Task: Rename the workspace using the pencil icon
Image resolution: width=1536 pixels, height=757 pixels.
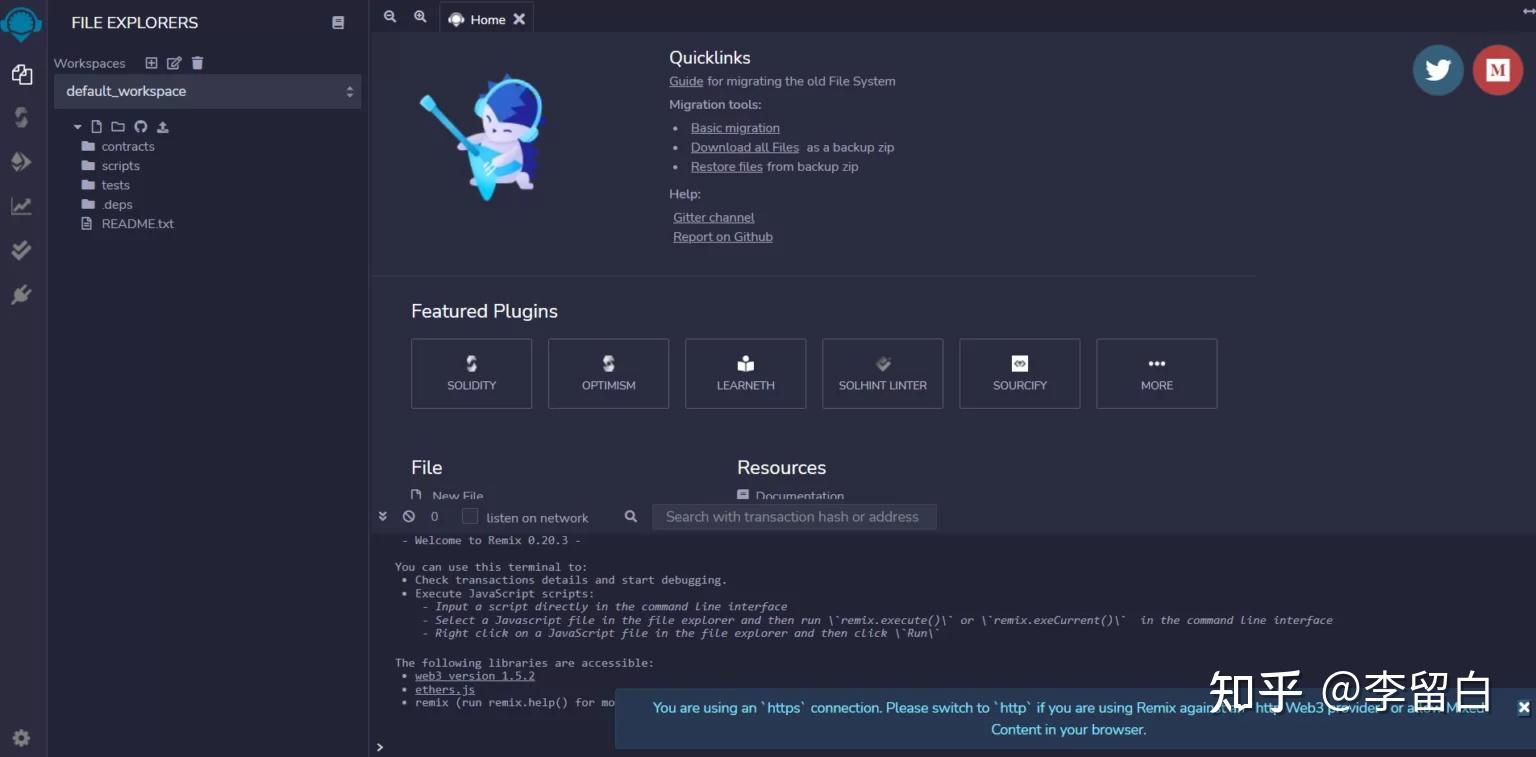Action: (173, 63)
